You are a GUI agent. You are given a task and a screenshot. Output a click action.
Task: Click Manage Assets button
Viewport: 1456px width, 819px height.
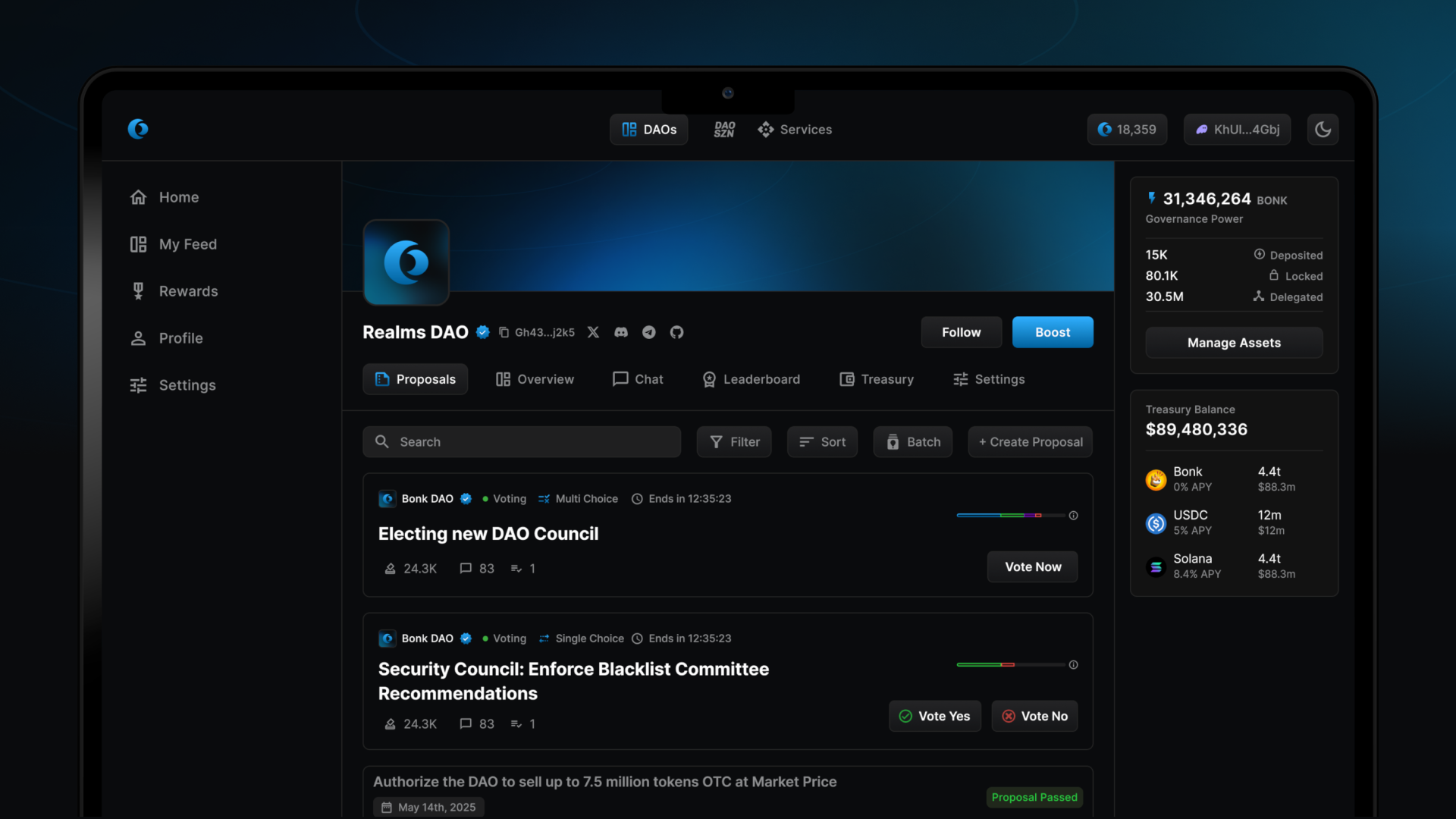pyautogui.click(x=1234, y=343)
